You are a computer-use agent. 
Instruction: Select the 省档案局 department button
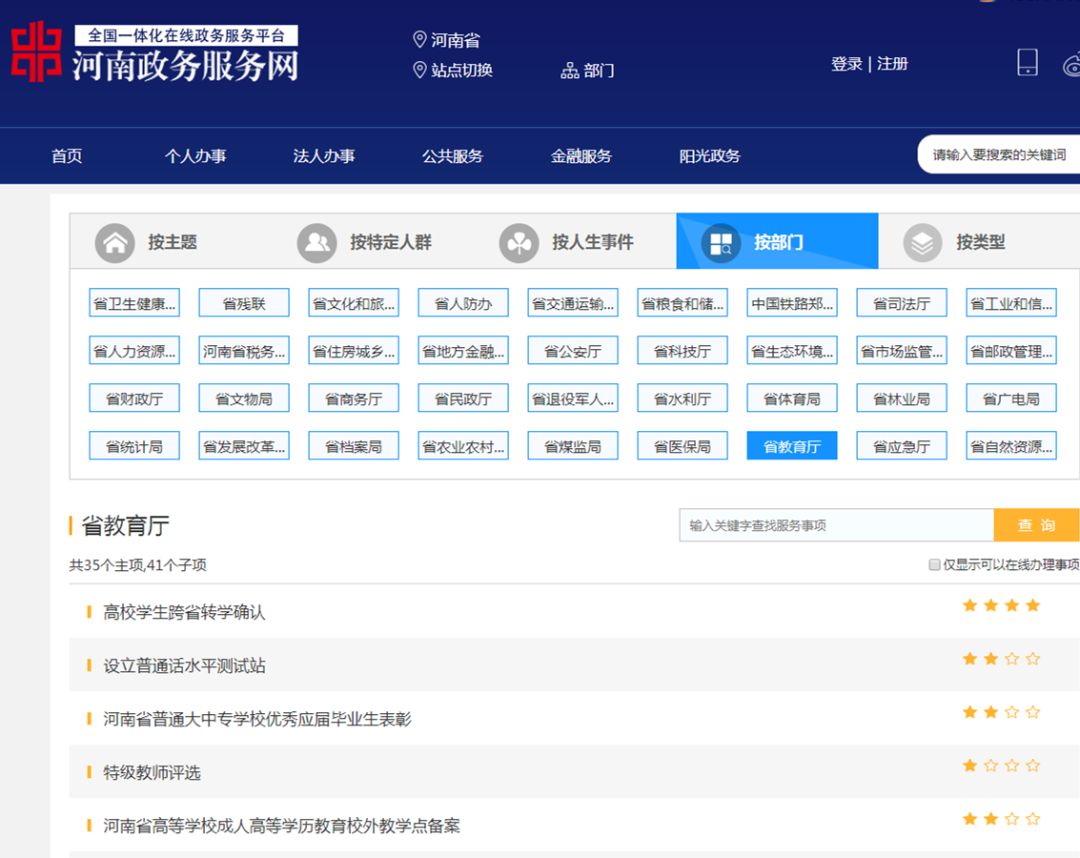pyautogui.click(x=353, y=446)
